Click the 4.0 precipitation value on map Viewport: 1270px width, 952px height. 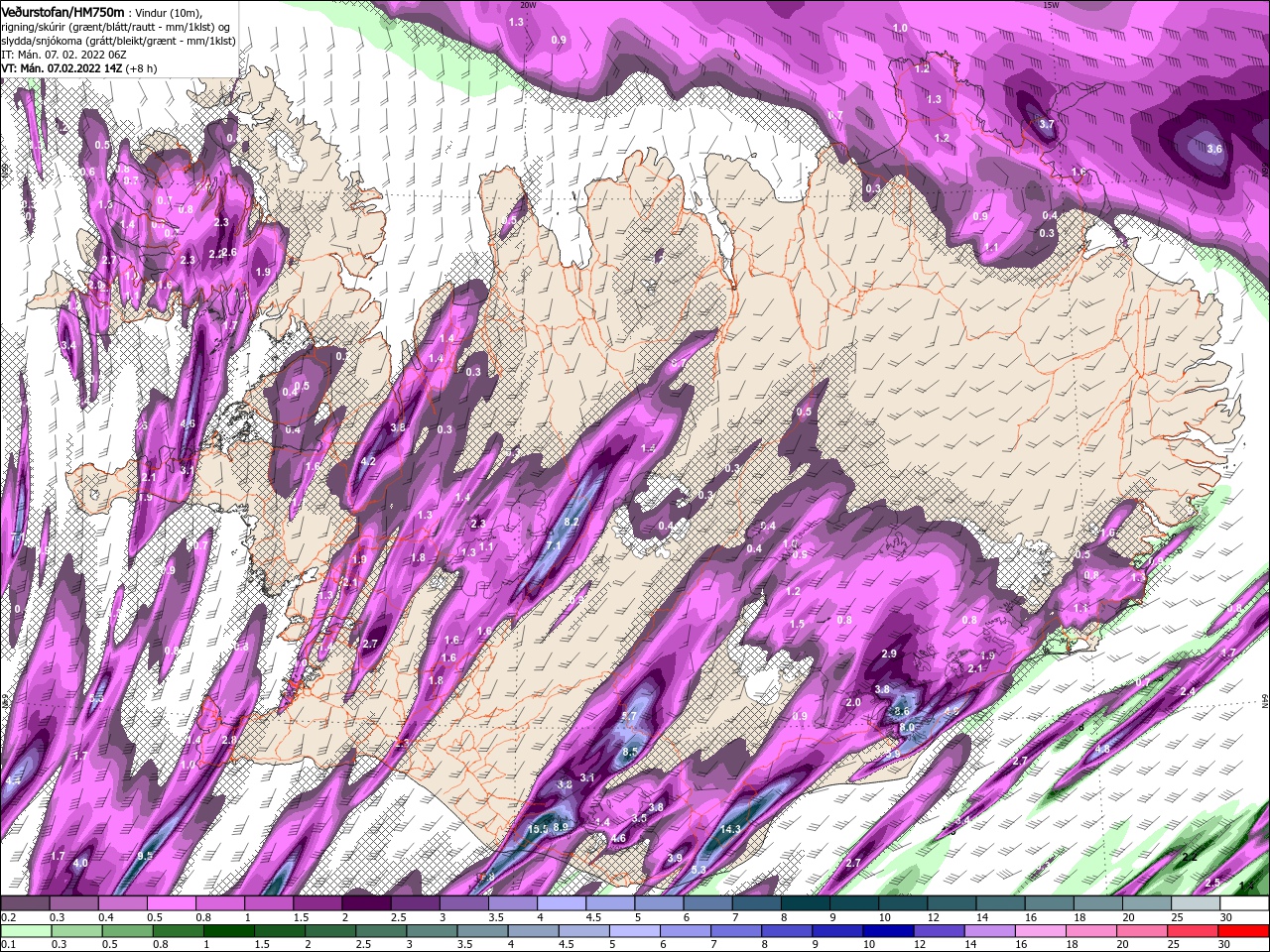coord(80,863)
